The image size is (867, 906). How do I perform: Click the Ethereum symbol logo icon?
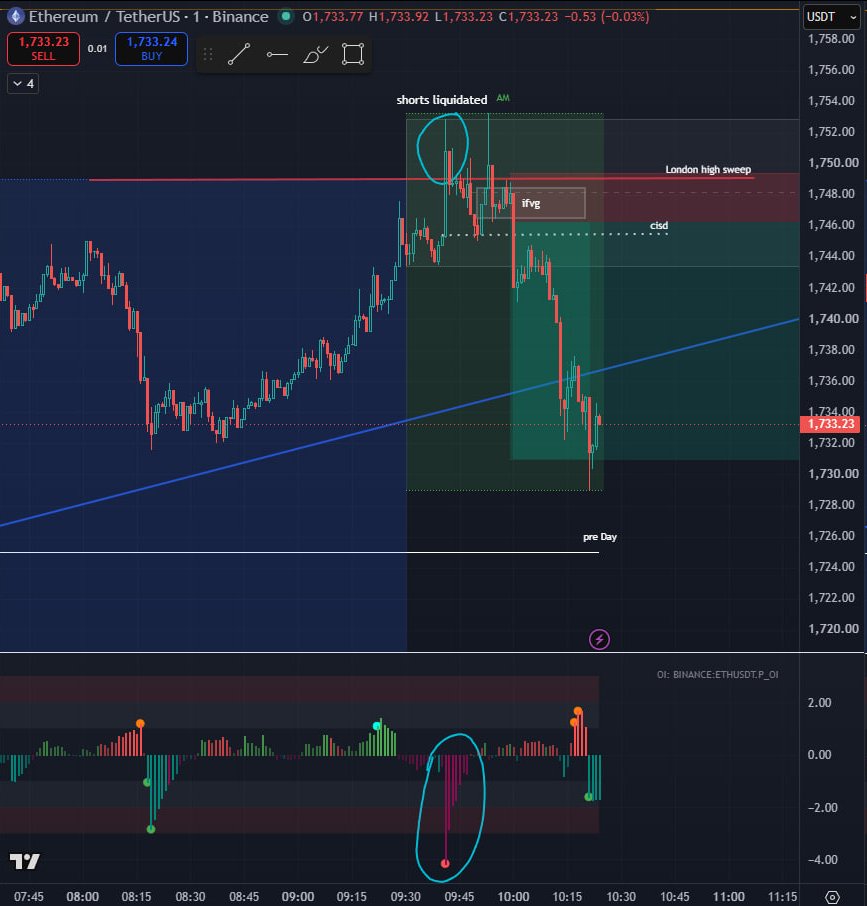[x=16, y=16]
